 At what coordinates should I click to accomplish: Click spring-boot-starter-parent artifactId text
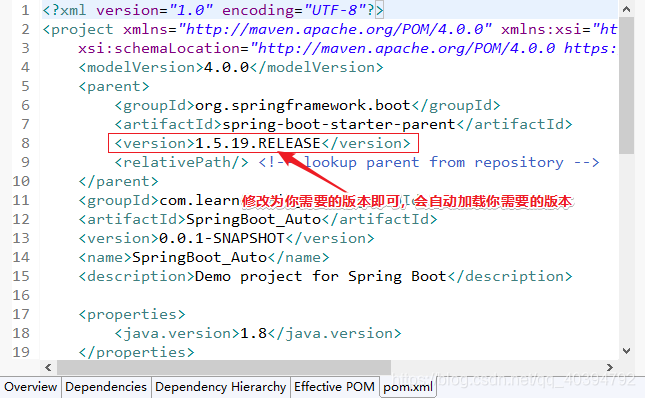(339, 124)
